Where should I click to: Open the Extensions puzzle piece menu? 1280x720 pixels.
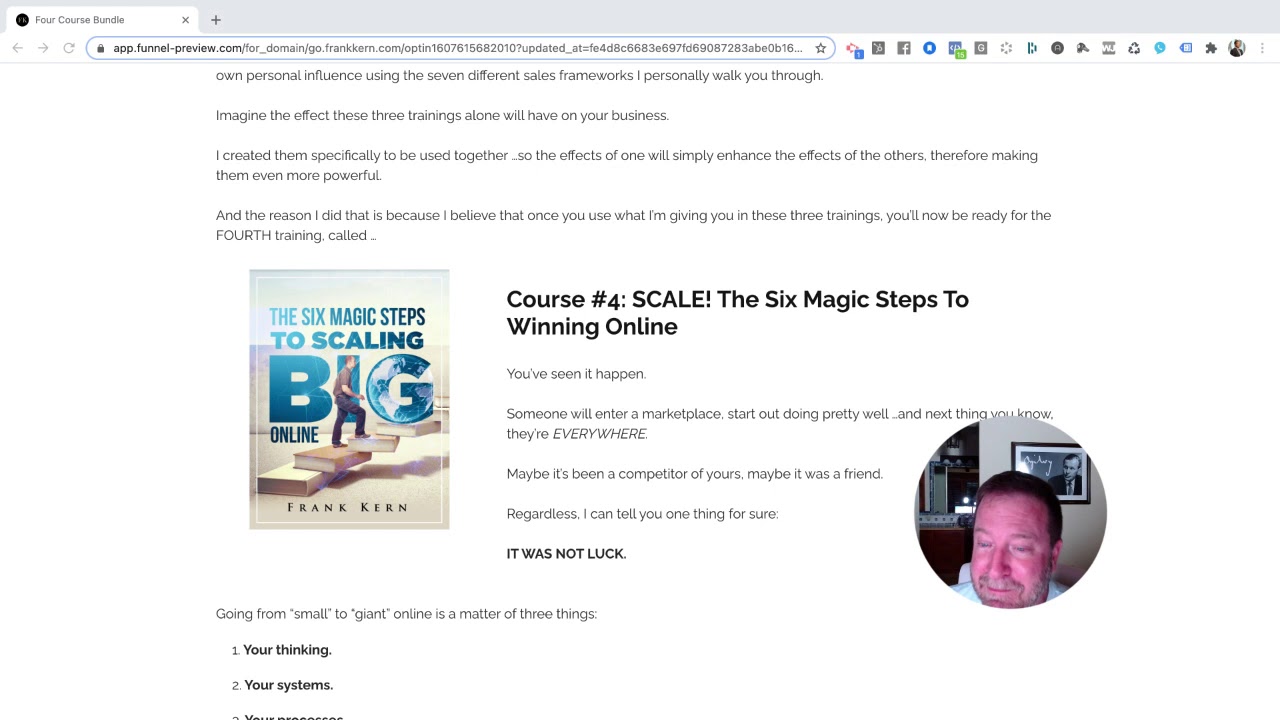(1211, 48)
